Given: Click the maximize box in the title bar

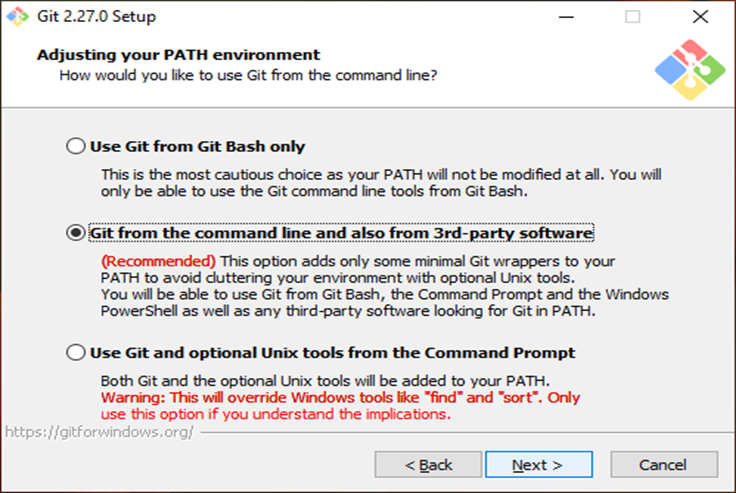Looking at the screenshot, I should click(632, 17).
